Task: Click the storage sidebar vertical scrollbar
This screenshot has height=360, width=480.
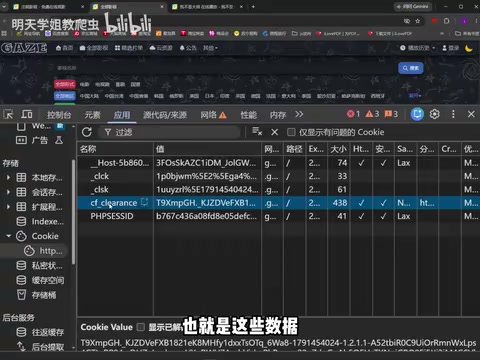Action: [x=73, y=213]
